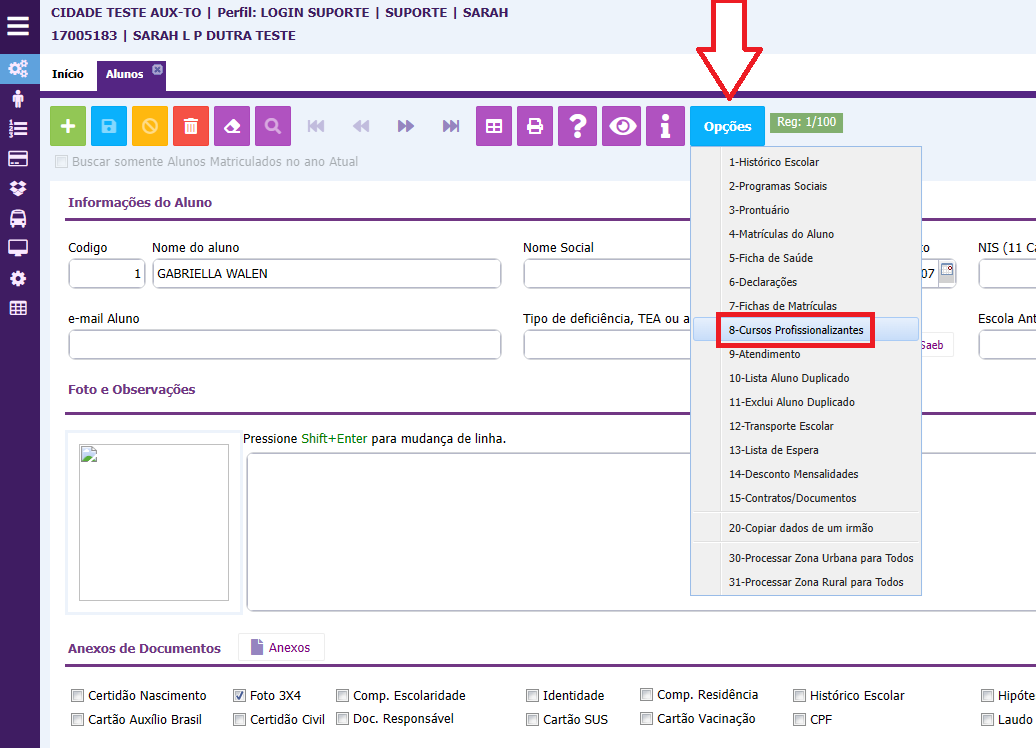Switch to the Início tab
The height and width of the screenshot is (748, 1036).
coord(68,74)
